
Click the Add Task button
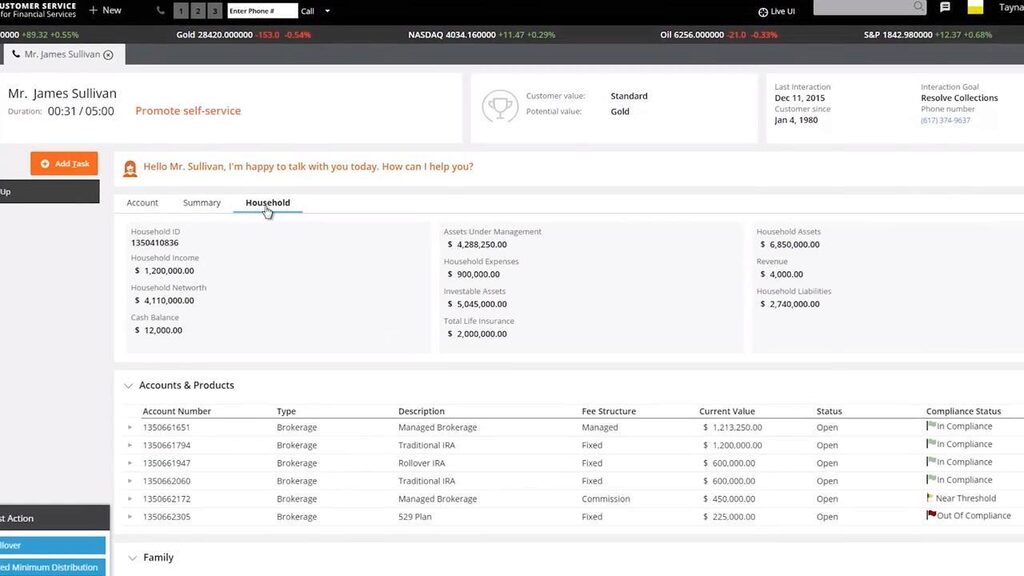[64, 163]
